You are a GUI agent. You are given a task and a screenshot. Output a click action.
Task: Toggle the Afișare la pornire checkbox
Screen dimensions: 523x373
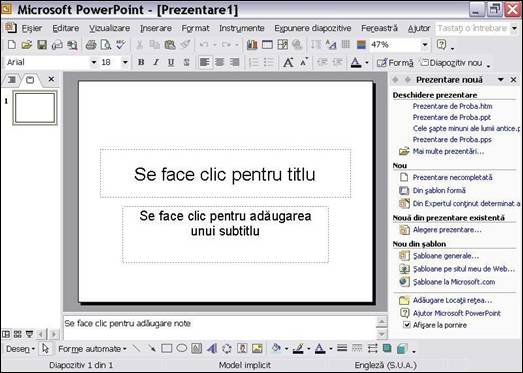tap(407, 325)
